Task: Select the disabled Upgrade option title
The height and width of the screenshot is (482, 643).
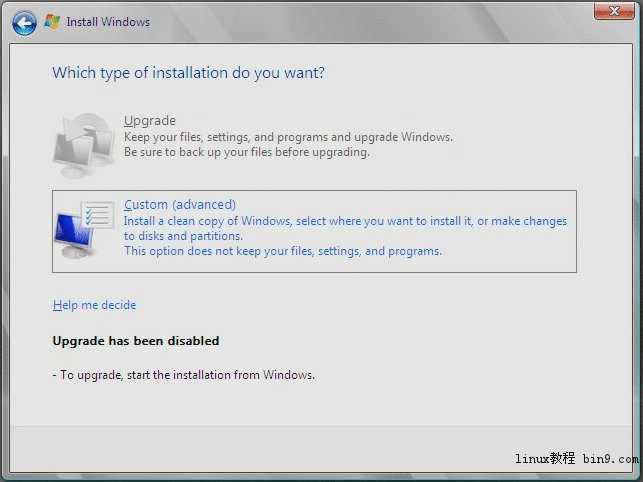Action: click(150, 121)
